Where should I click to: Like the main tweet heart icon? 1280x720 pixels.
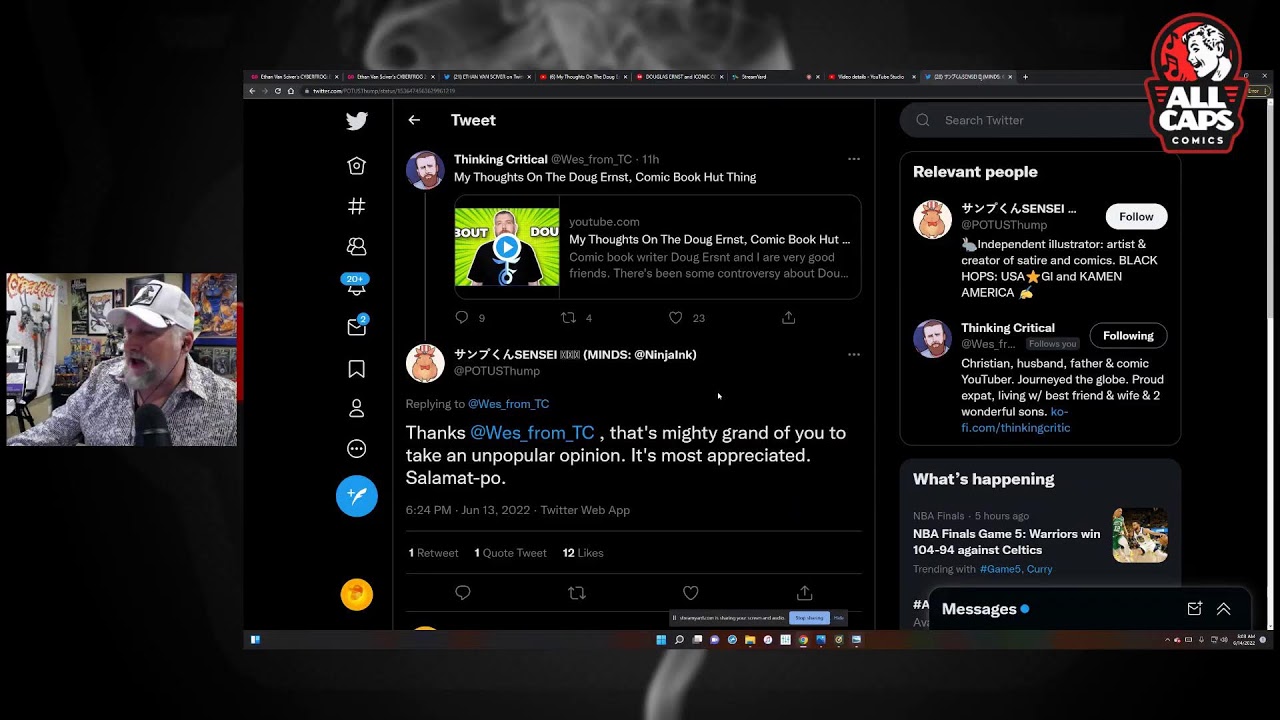click(x=690, y=593)
